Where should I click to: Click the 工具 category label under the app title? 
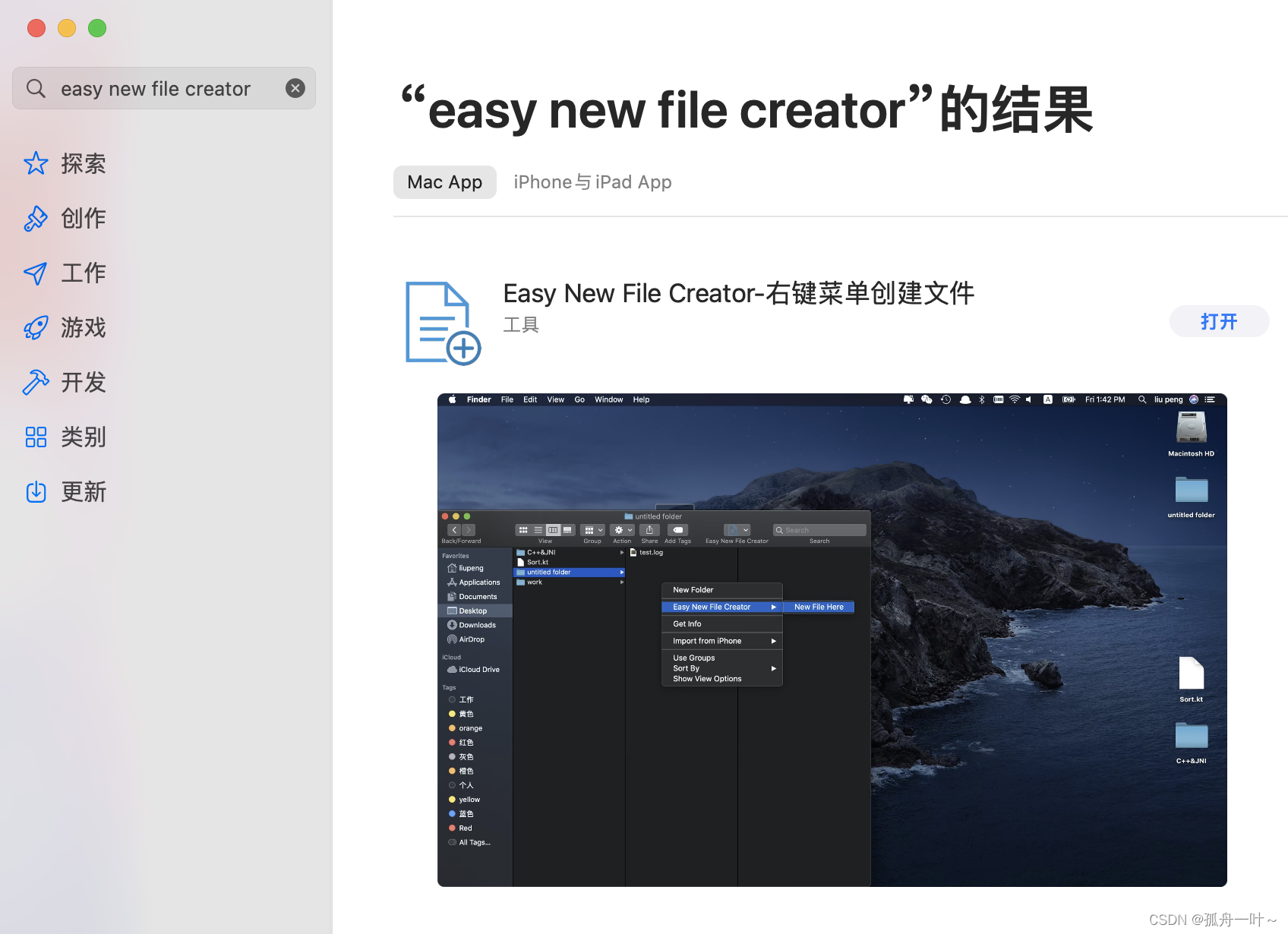coord(521,325)
